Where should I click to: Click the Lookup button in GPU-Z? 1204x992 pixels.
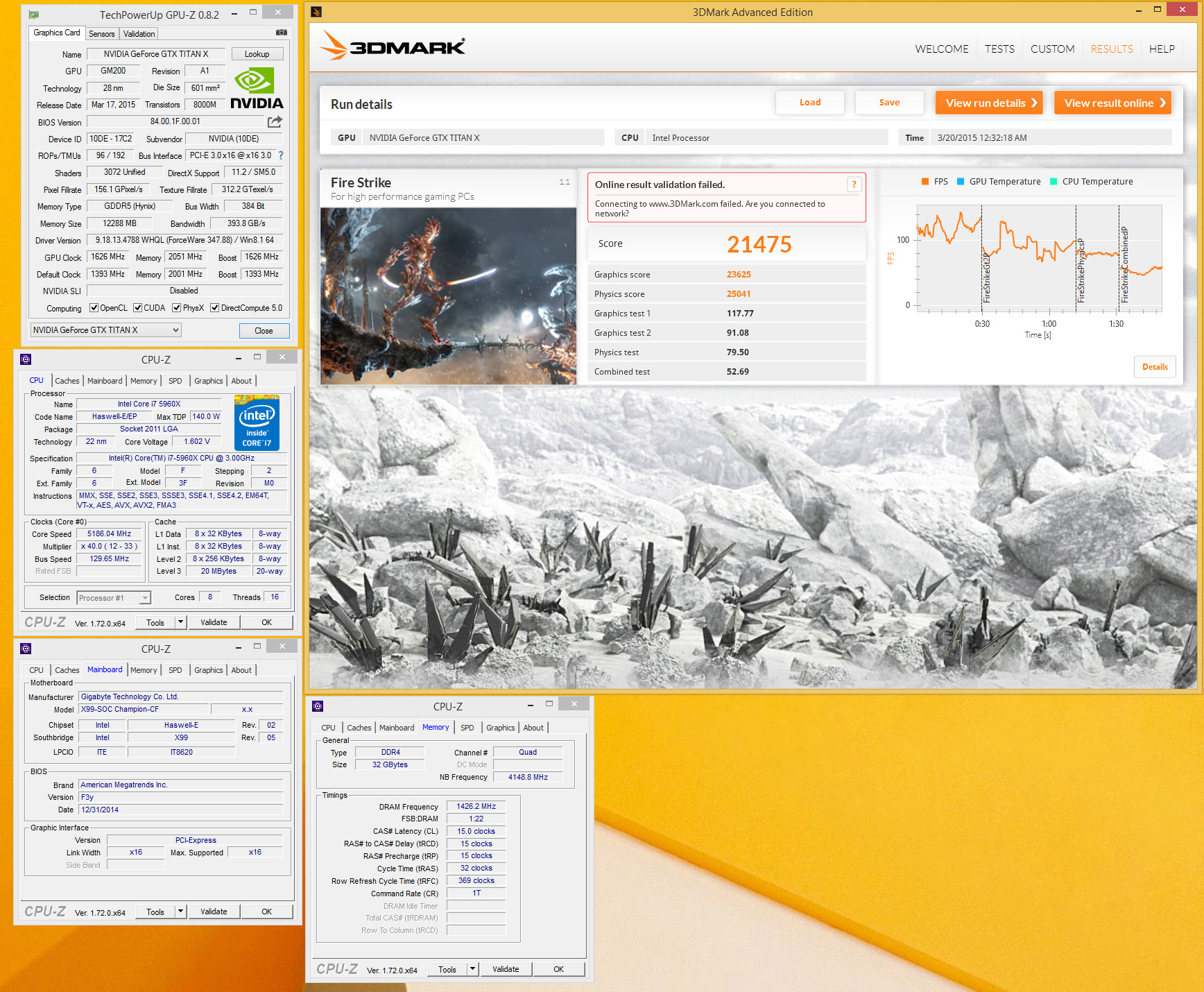point(257,54)
